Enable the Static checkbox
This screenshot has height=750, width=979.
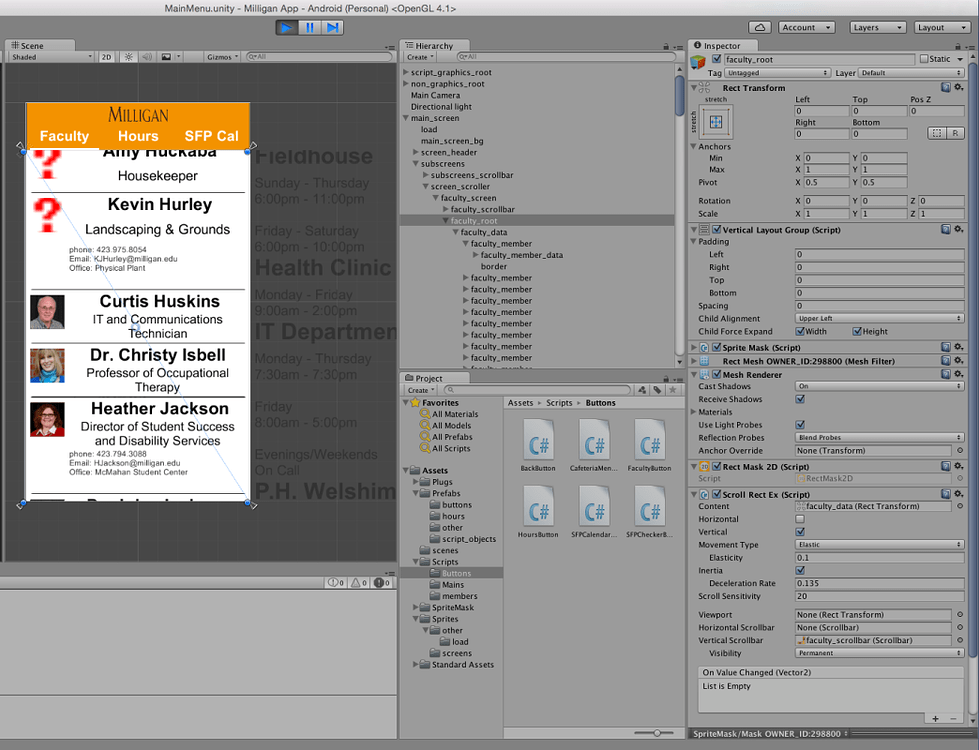pos(924,60)
